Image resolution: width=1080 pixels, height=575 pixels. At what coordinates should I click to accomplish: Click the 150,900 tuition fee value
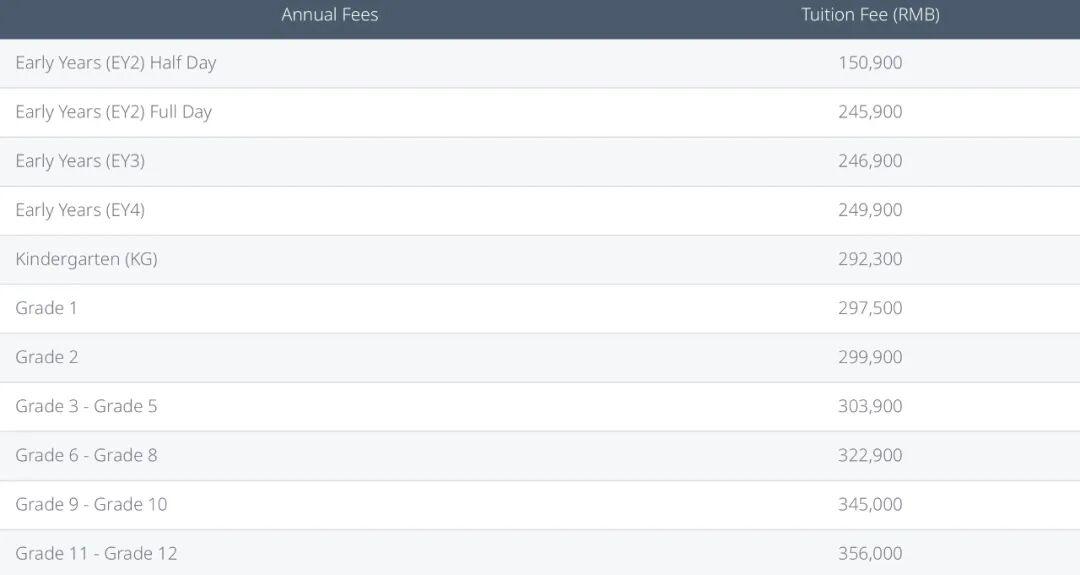(870, 63)
